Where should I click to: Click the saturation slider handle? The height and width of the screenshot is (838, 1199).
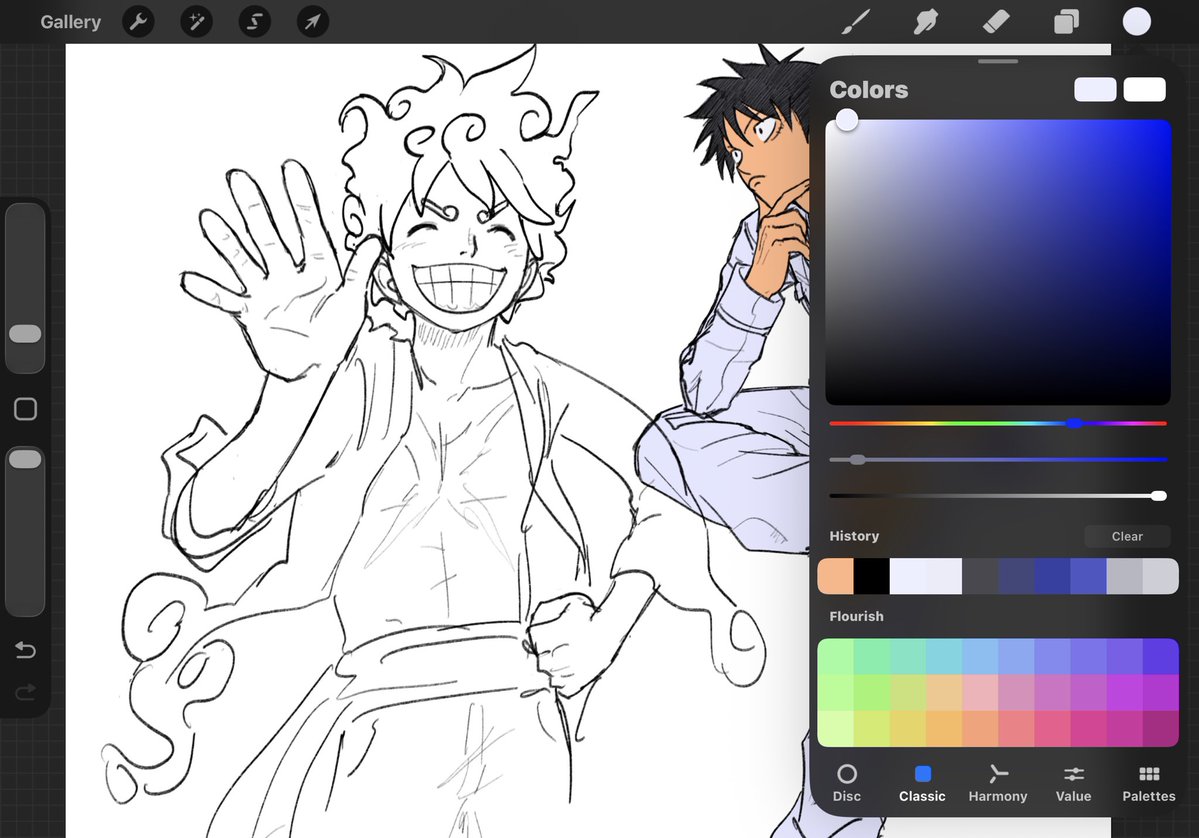(x=857, y=460)
